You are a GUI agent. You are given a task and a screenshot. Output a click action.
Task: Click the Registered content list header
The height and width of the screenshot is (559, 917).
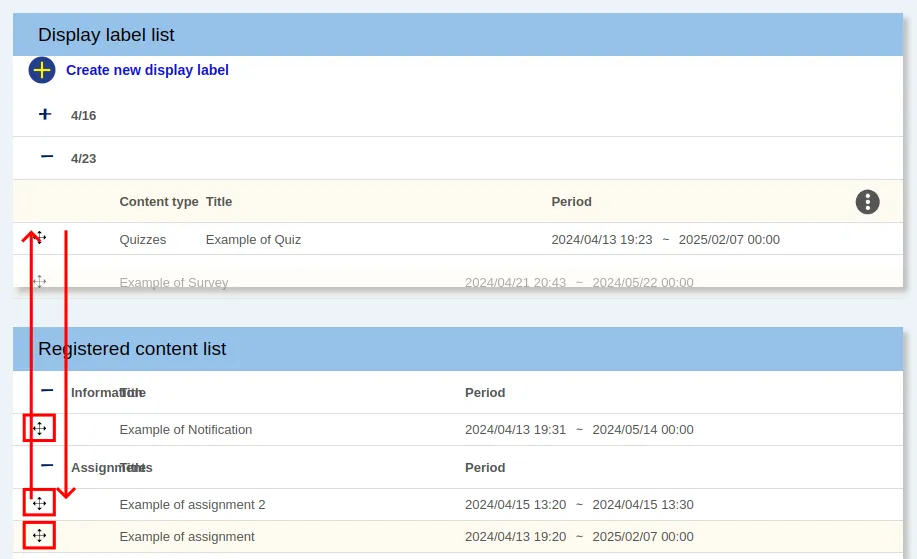[132, 349]
